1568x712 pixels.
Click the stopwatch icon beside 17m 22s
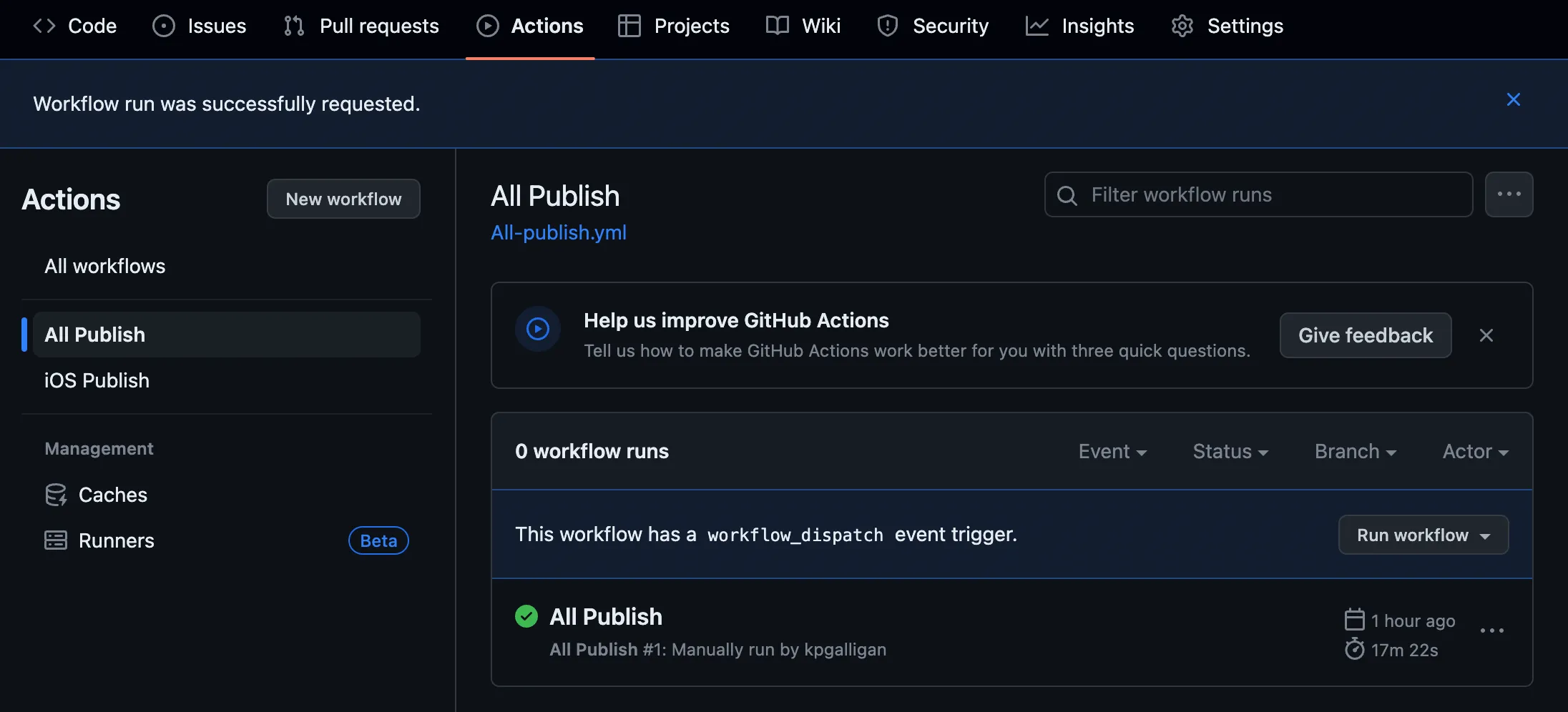(1355, 649)
